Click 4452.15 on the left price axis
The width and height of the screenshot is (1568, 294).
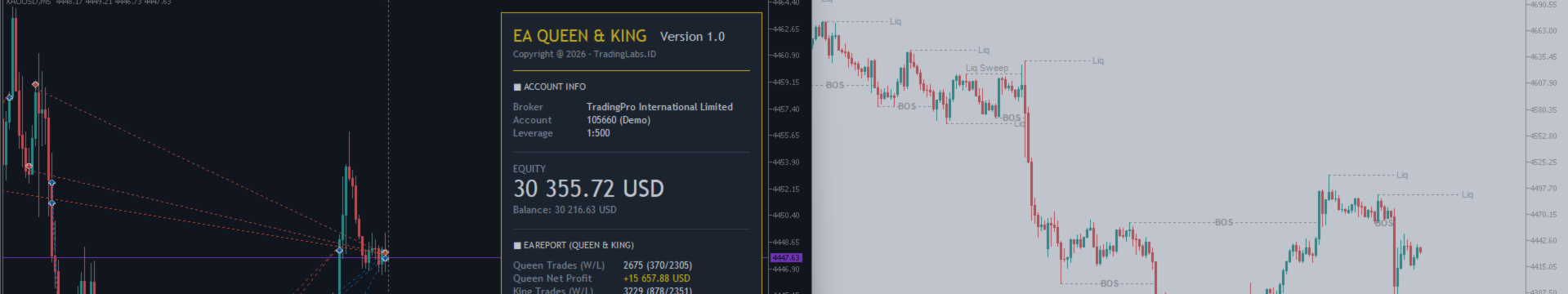tap(785, 189)
